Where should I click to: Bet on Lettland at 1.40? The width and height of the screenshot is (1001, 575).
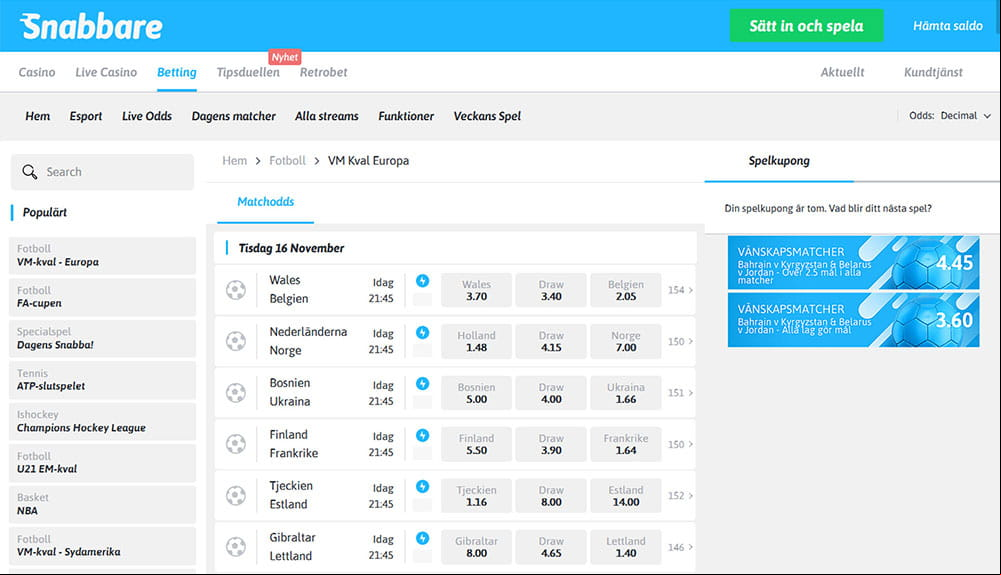tap(626, 547)
